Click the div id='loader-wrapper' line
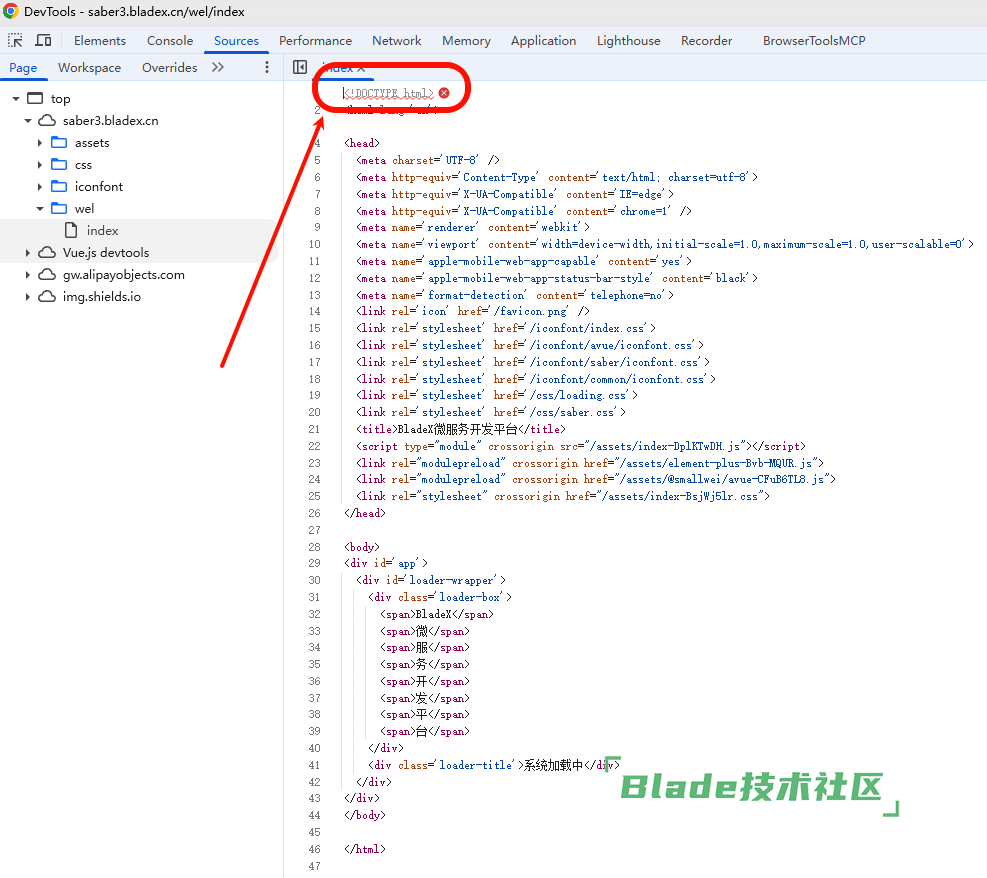987x878 pixels. [431, 580]
